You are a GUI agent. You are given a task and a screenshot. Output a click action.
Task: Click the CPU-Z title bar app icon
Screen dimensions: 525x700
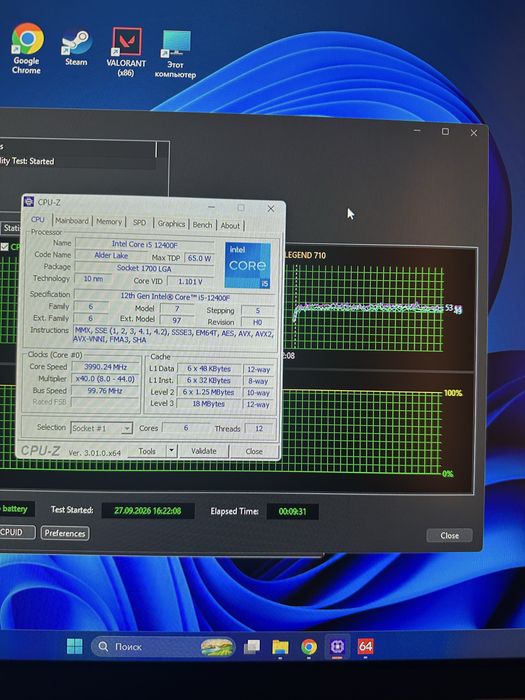pos(29,202)
